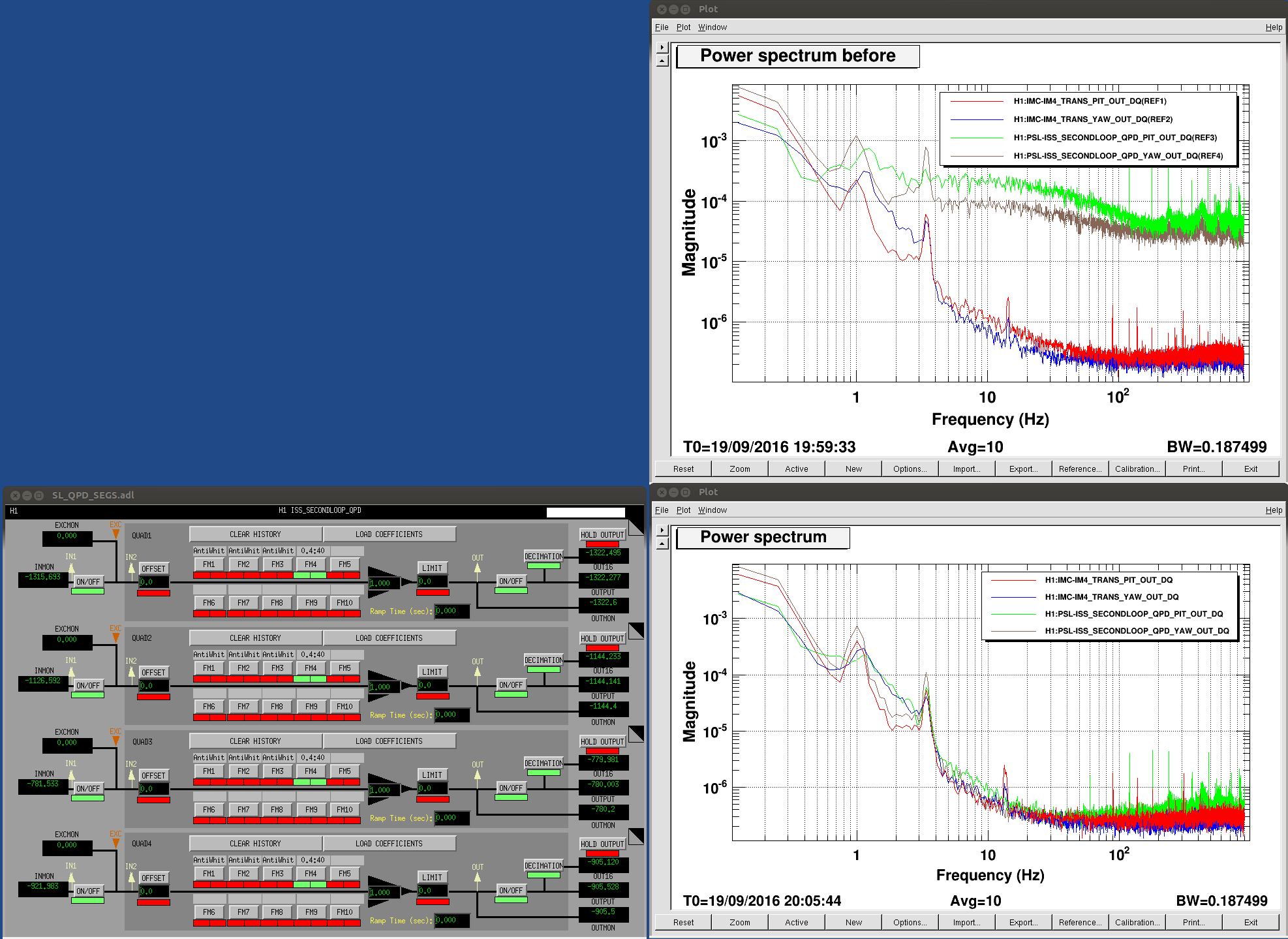Click the up-arrow icon in bottom plot window

[x=662, y=544]
